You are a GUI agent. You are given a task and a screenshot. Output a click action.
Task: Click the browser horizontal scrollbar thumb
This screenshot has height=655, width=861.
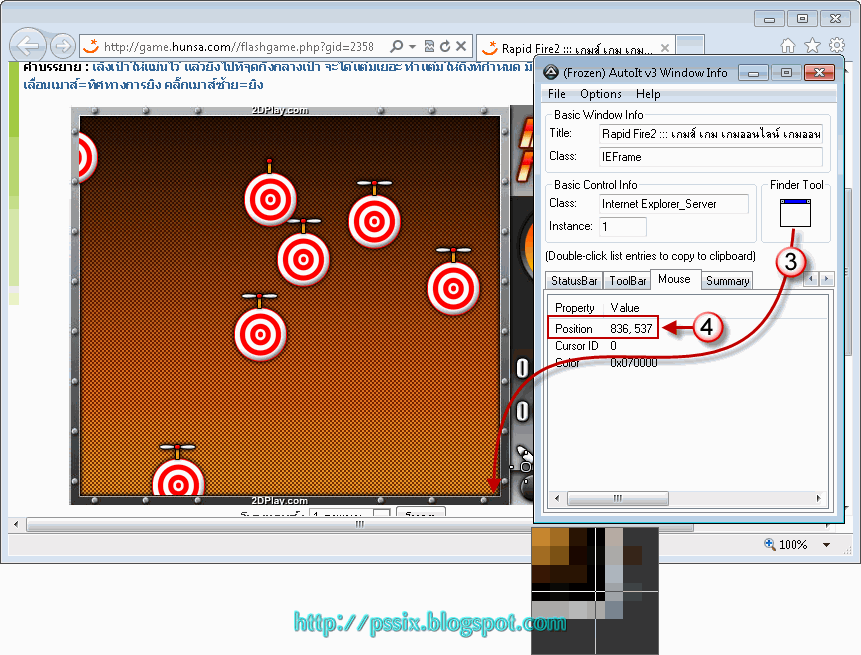point(360,524)
